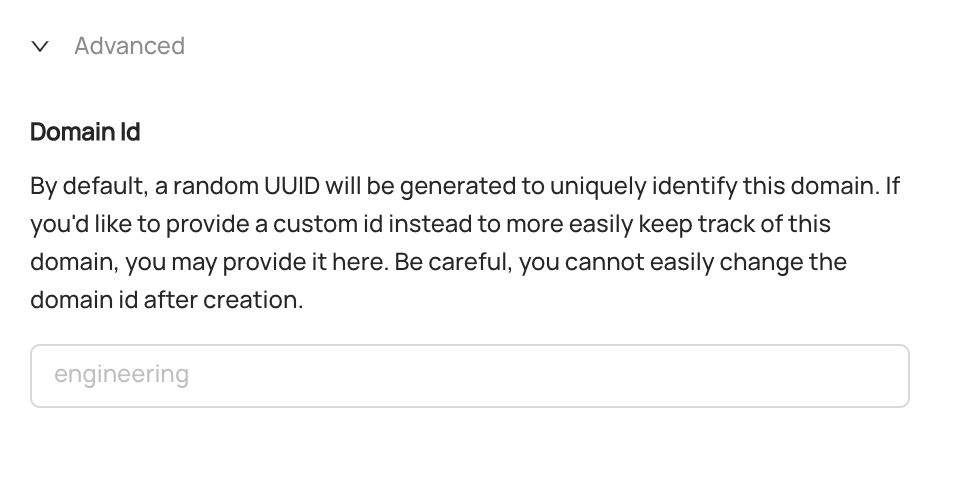The image size is (966, 480).
Task: Click the phrase 'this domain. If' in description
Action: point(821,186)
